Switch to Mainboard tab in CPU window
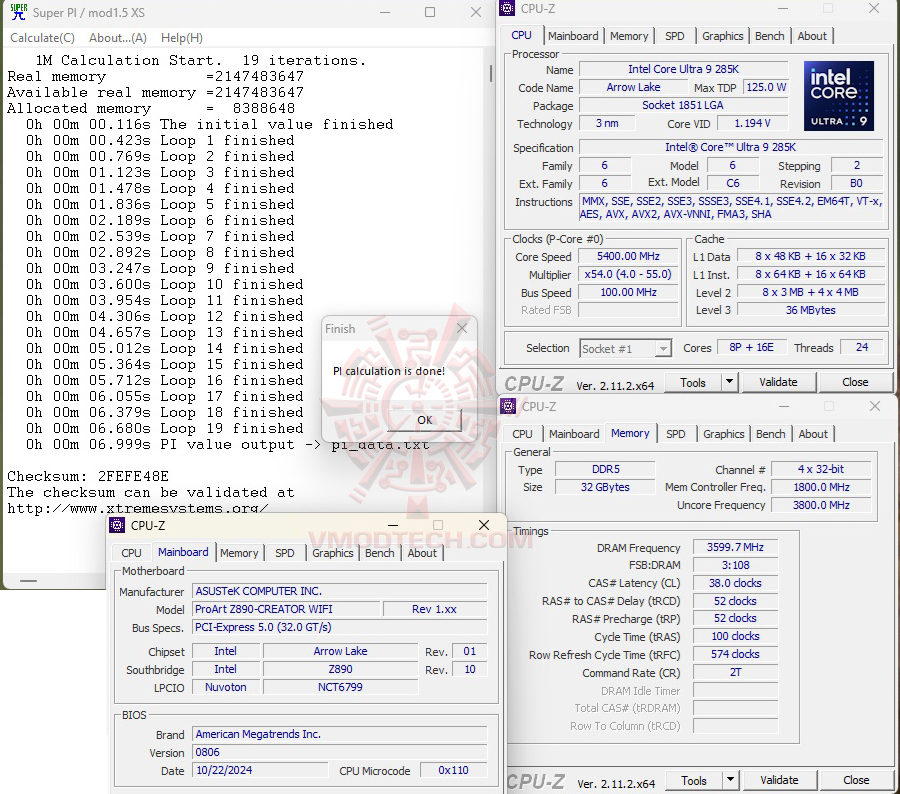The image size is (900, 794). pyautogui.click(x=573, y=36)
